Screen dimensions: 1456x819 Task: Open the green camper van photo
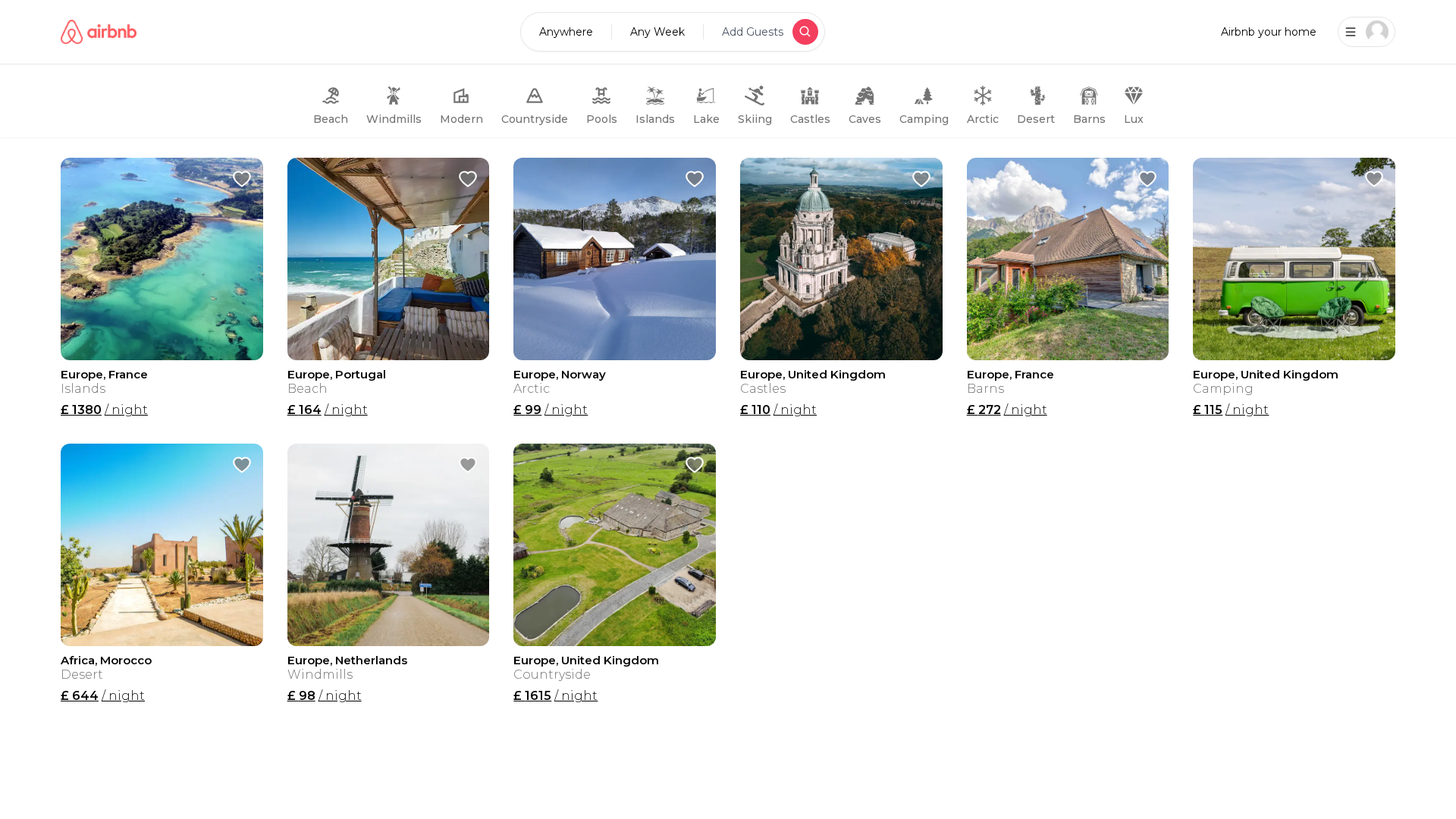tap(1294, 259)
